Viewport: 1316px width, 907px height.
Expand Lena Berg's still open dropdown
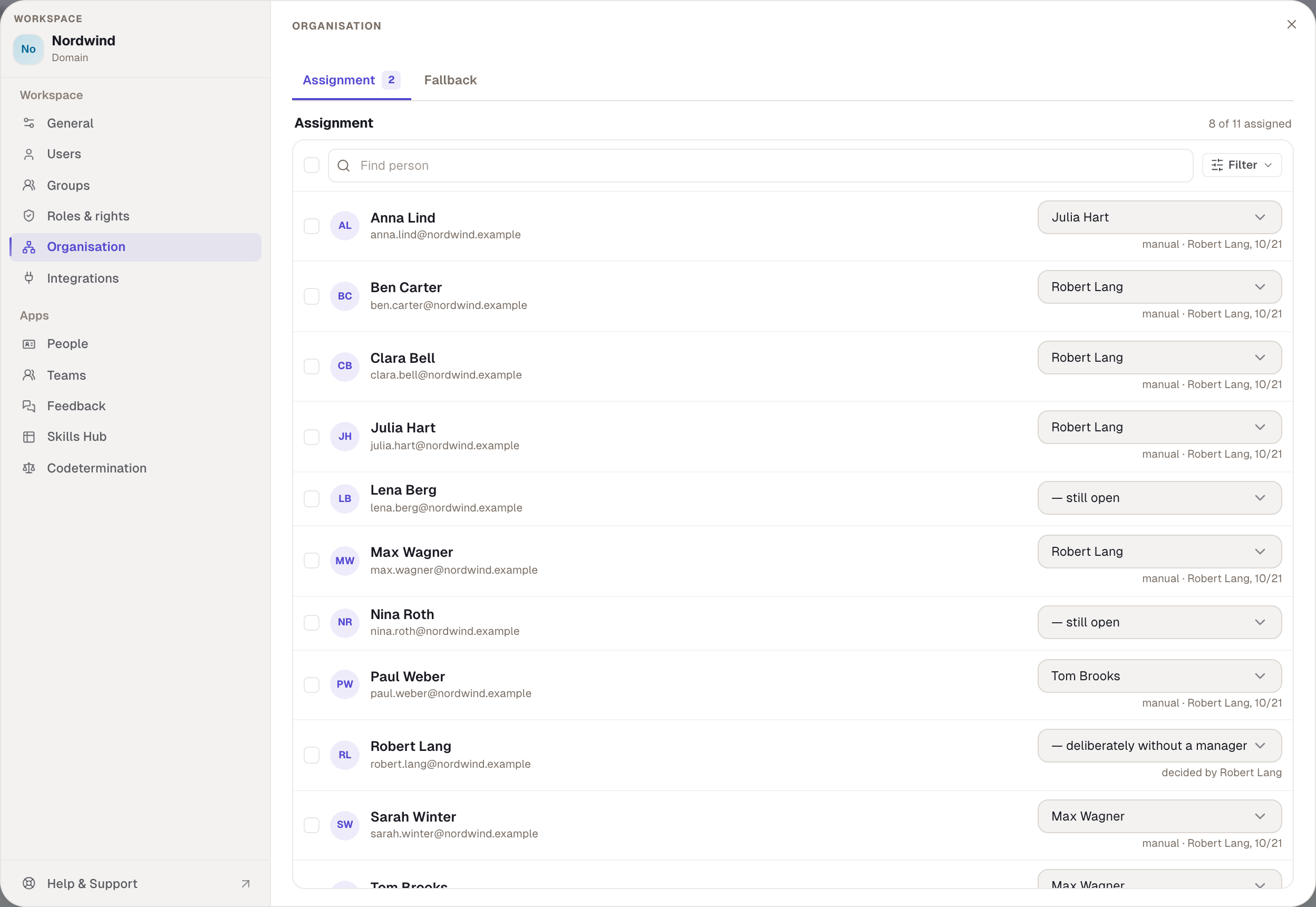(1159, 498)
